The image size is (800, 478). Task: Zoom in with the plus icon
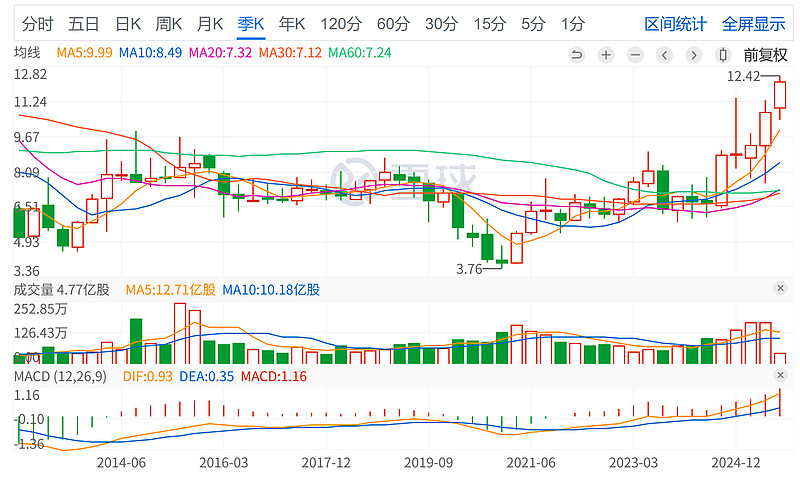[606, 55]
